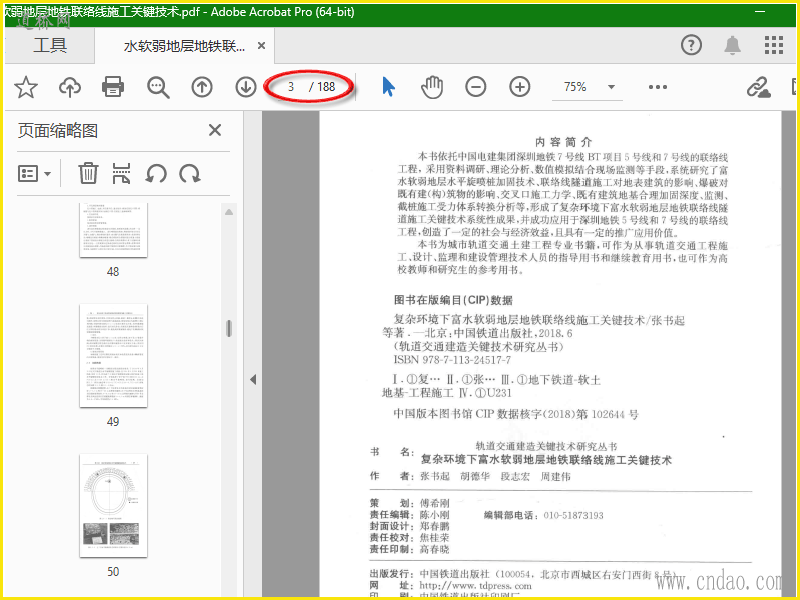Activate the hand pan tool
The image size is (800, 600).
point(432,87)
